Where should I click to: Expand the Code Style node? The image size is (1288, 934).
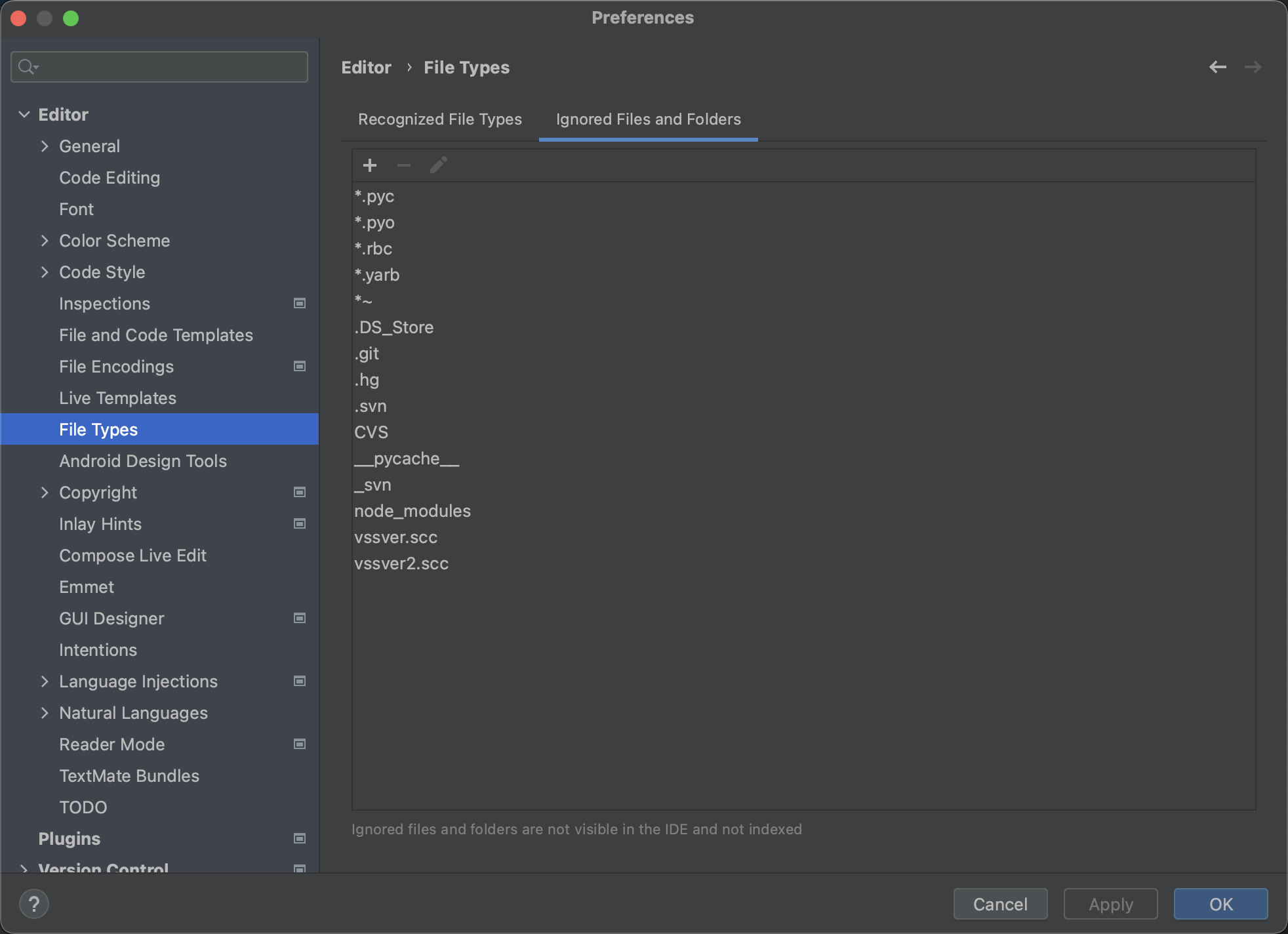45,272
